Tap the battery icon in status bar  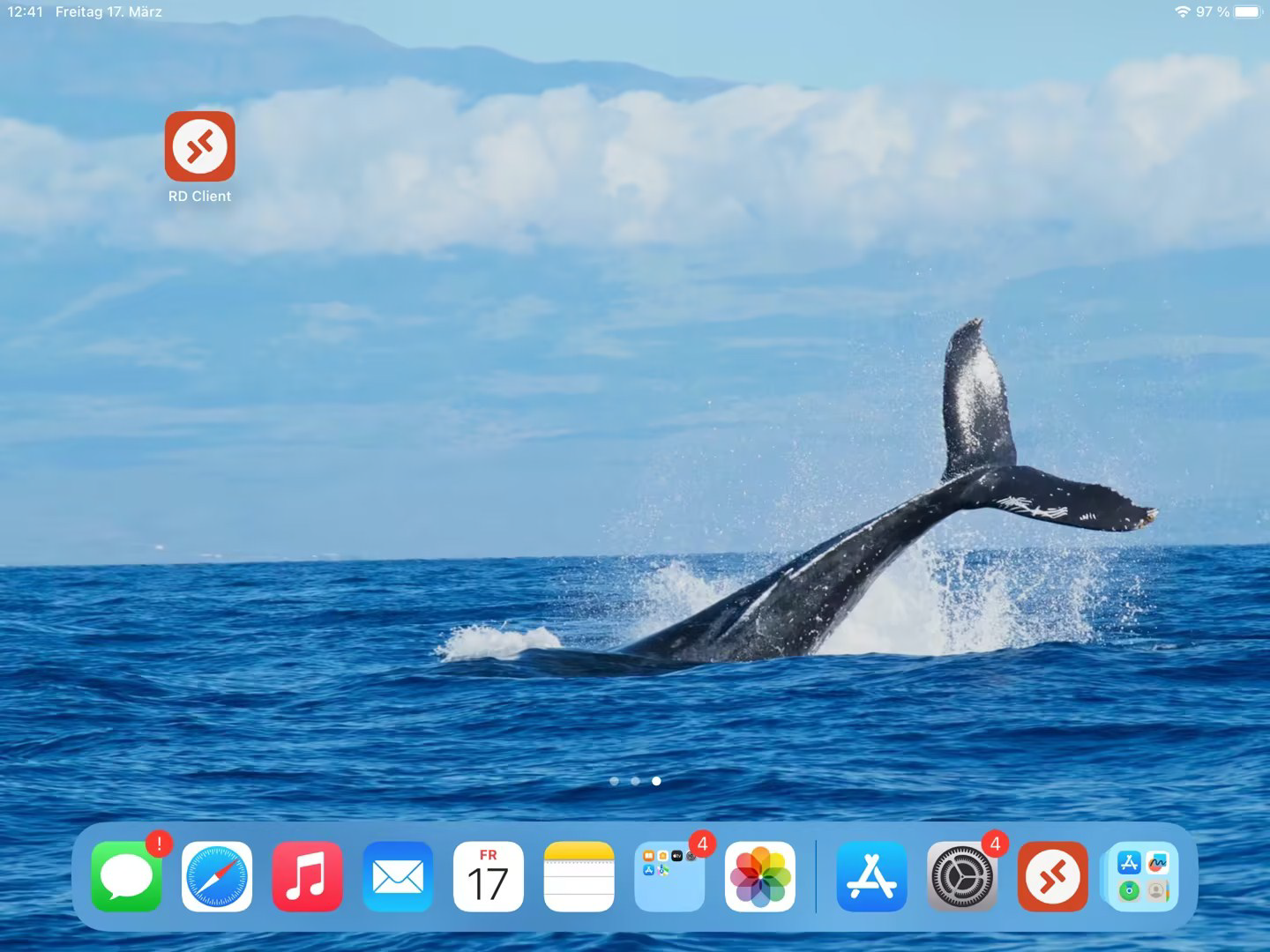1248,12
